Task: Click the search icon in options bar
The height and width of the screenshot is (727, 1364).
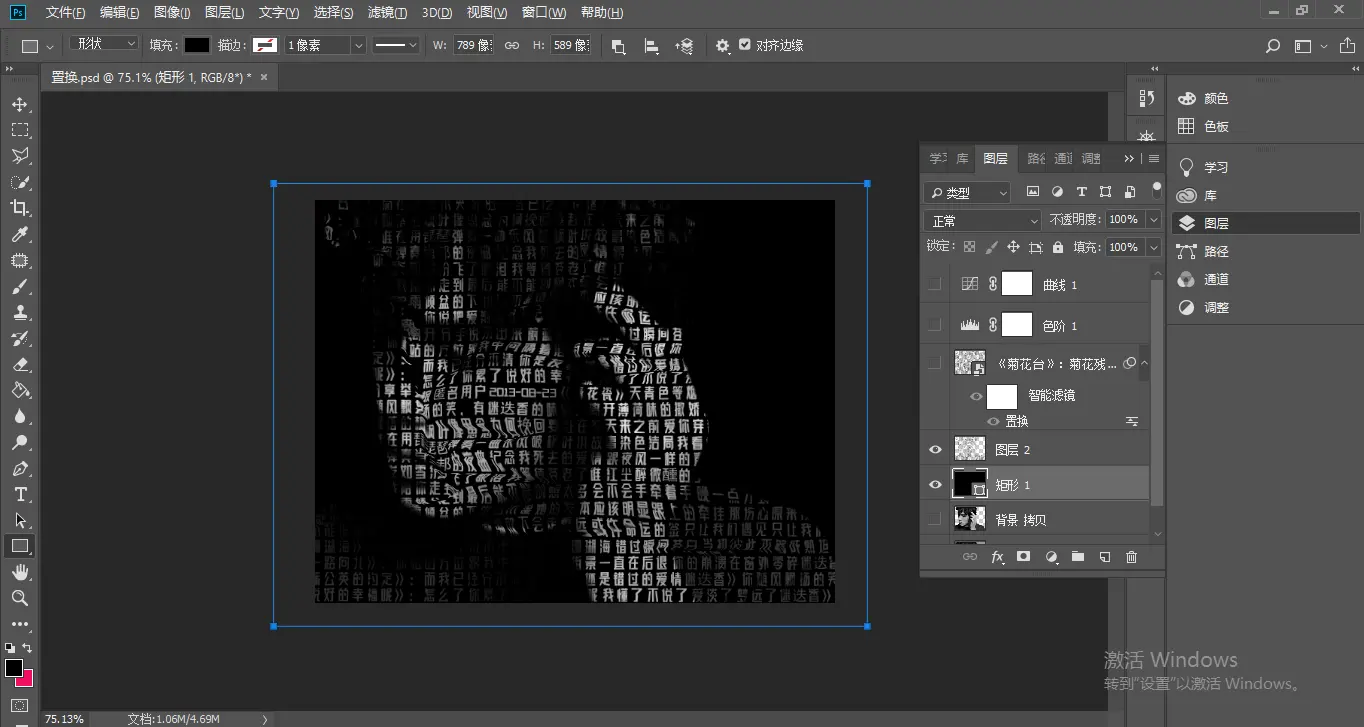Action: pyautogui.click(x=1272, y=46)
